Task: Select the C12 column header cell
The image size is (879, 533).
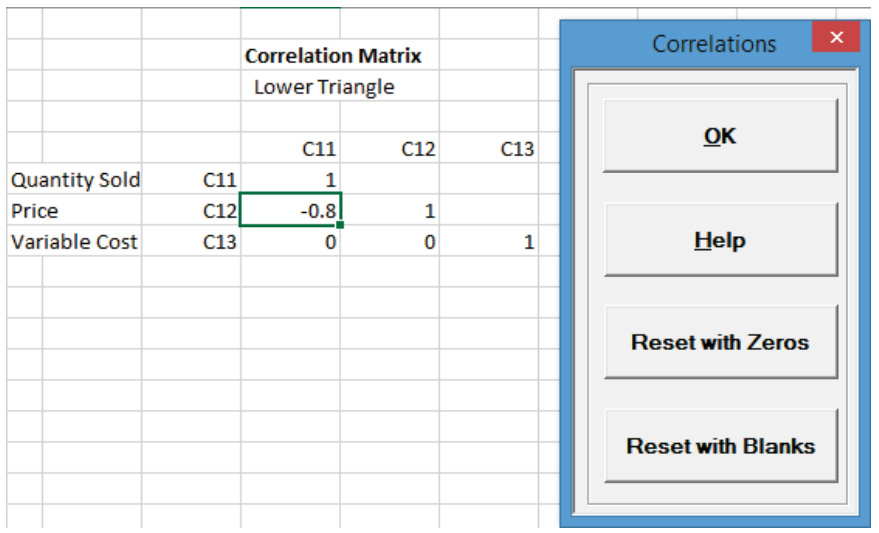Action: coord(389,149)
